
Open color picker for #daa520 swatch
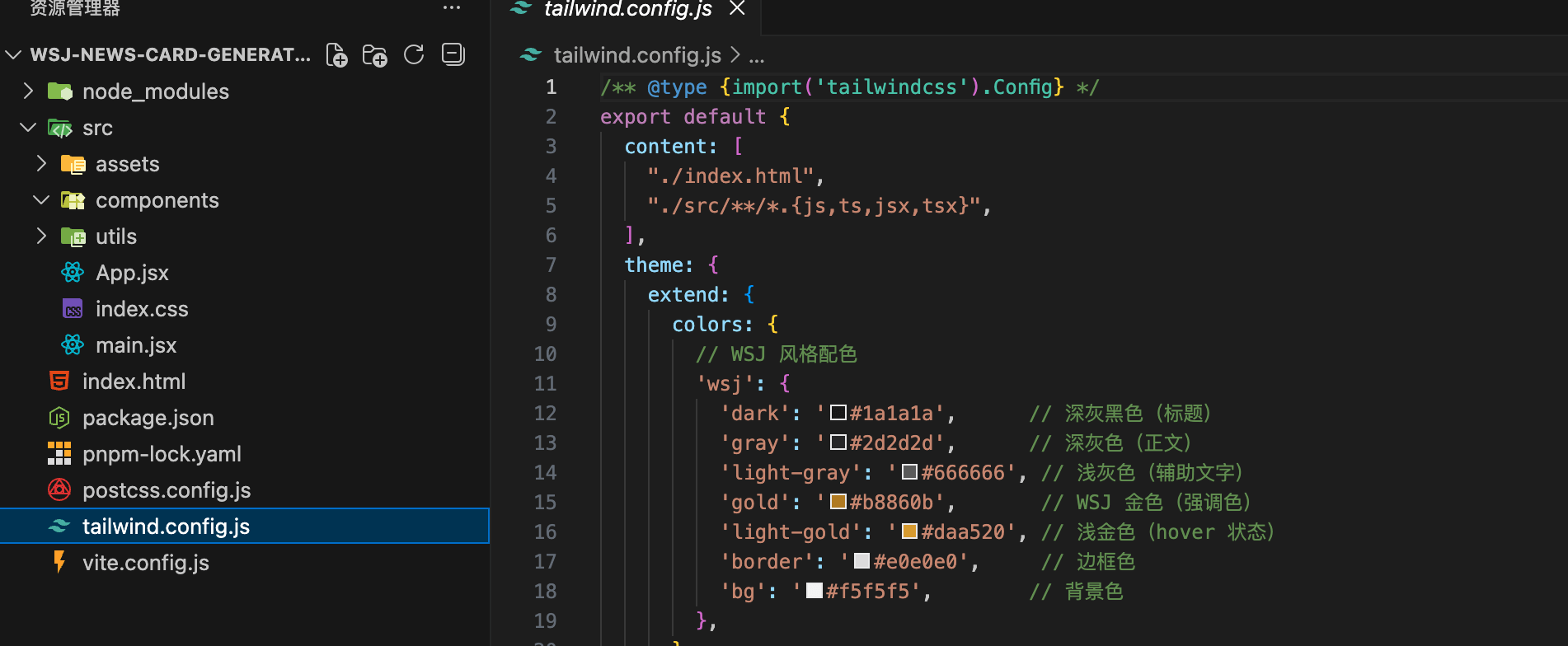tap(909, 531)
